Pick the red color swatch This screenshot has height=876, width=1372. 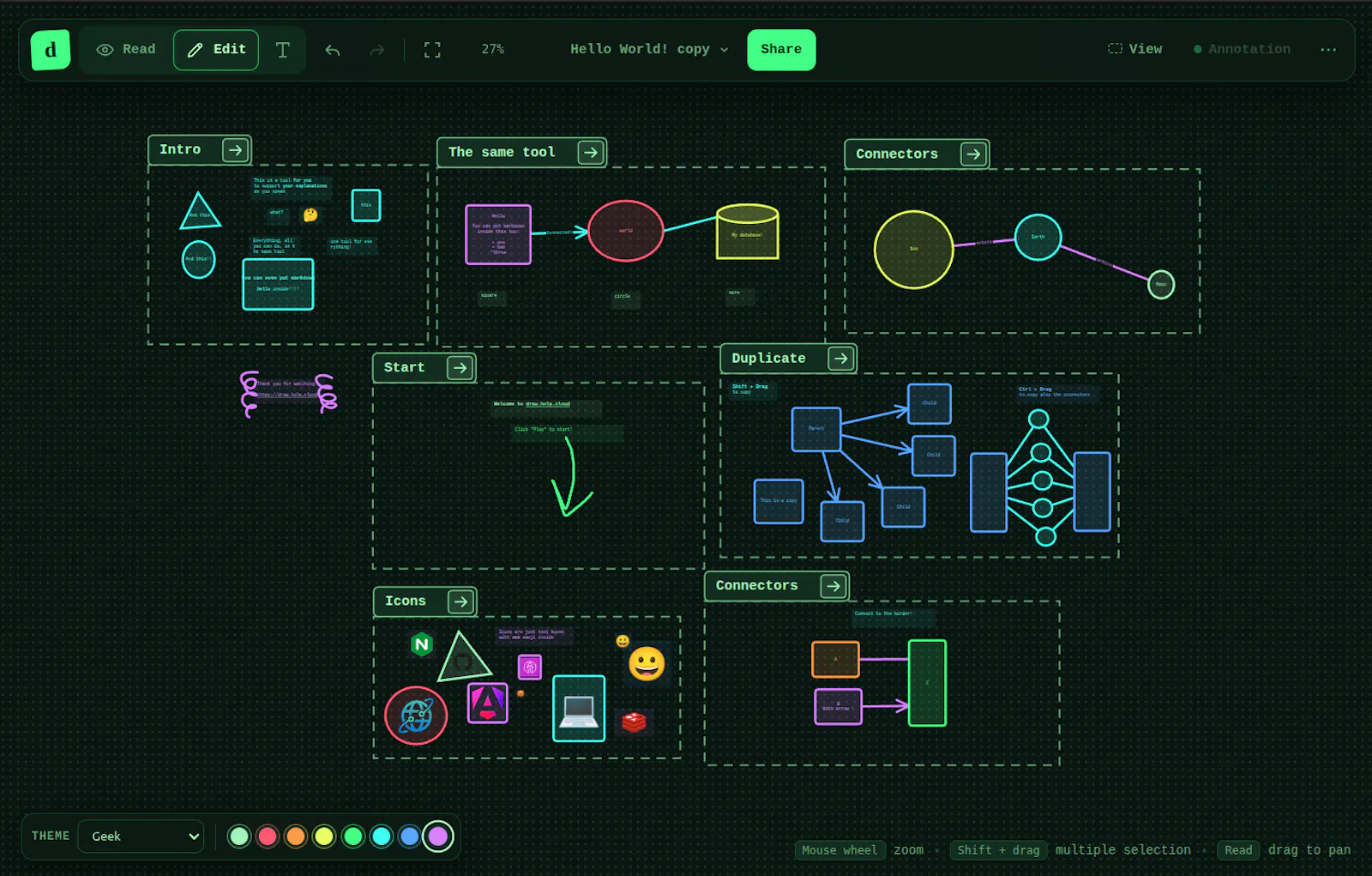click(268, 837)
